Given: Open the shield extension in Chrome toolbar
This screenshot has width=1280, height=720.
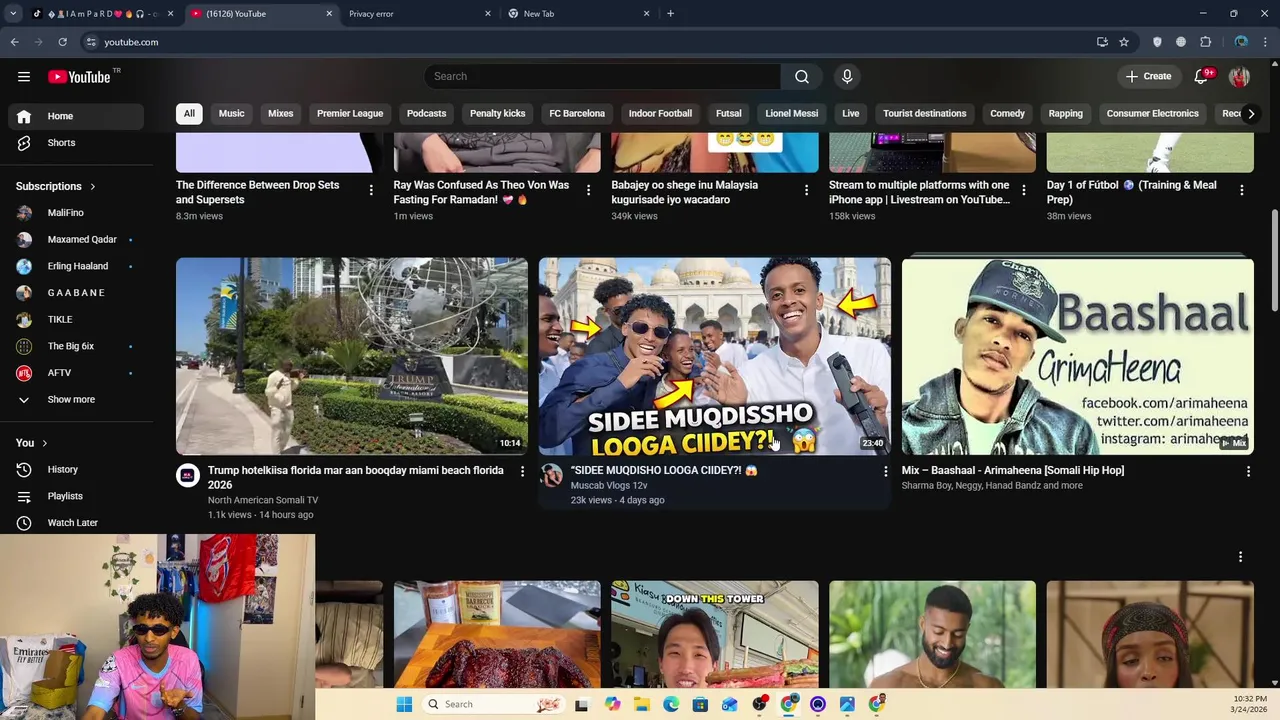Looking at the screenshot, I should coord(1157,42).
